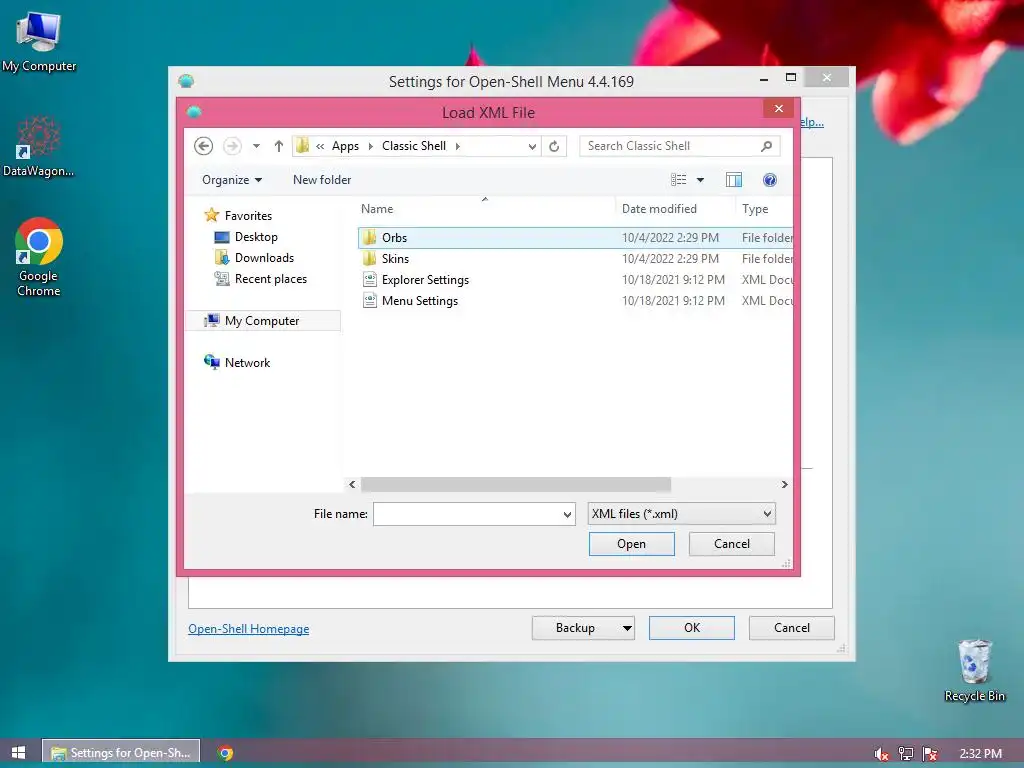Viewport: 1024px width, 768px height.
Task: Click the Forward arrow in the file dialog
Action: (232, 146)
